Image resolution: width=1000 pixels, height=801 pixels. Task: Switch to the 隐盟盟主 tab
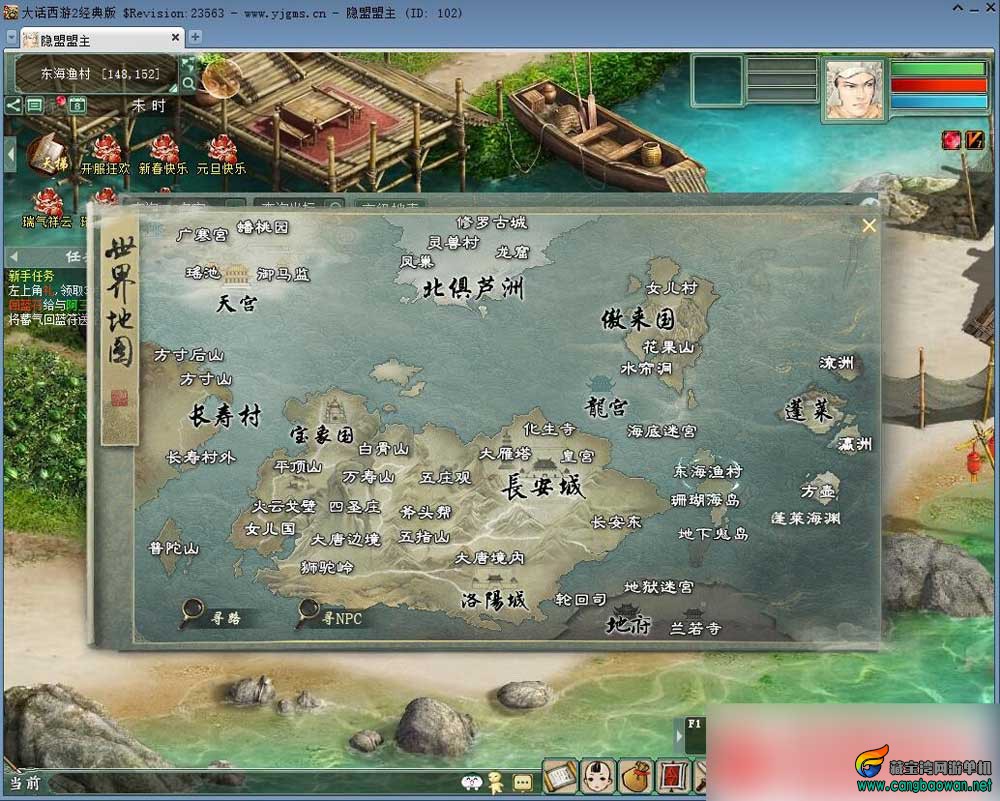(x=102, y=39)
